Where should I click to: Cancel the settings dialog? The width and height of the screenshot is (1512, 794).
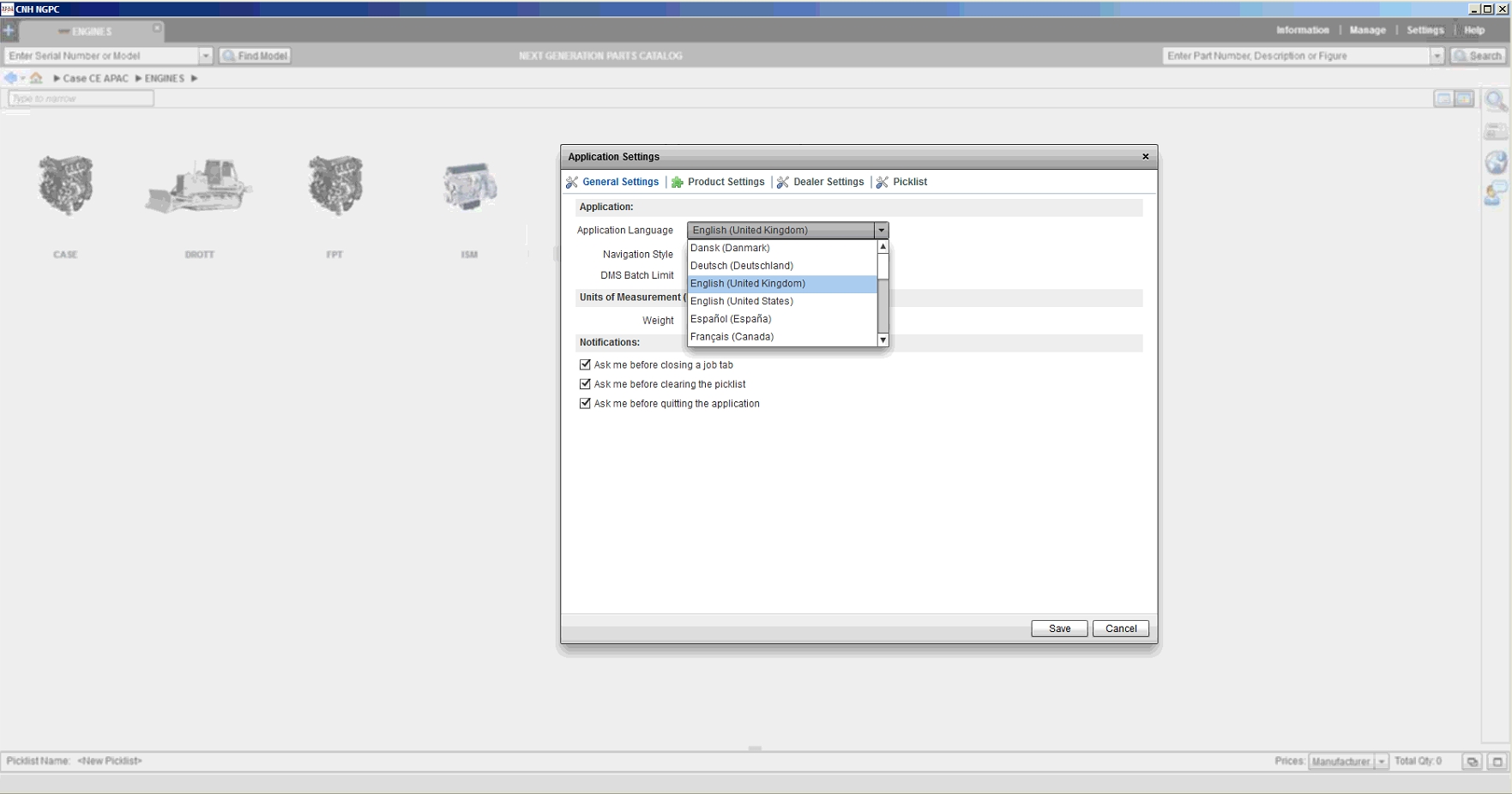pos(1120,629)
